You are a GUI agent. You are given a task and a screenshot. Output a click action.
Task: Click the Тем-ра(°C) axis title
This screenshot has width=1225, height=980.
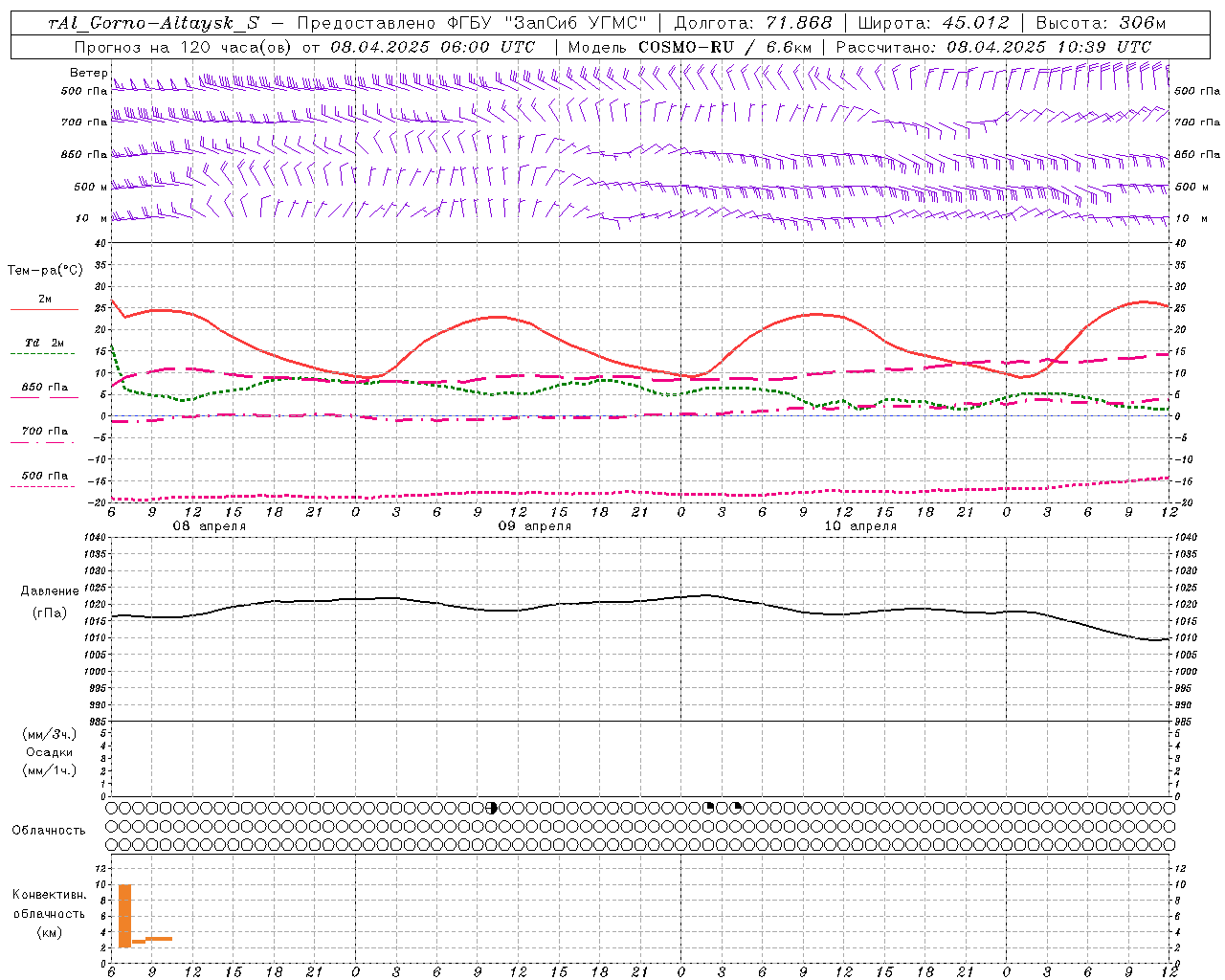coord(45,271)
